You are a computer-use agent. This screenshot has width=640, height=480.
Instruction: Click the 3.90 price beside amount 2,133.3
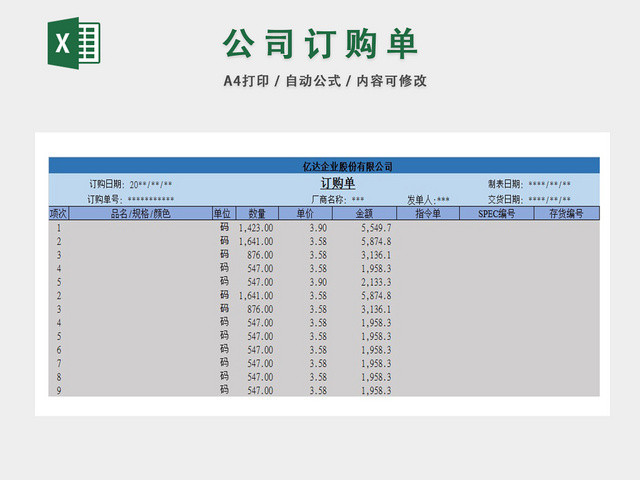coord(318,282)
